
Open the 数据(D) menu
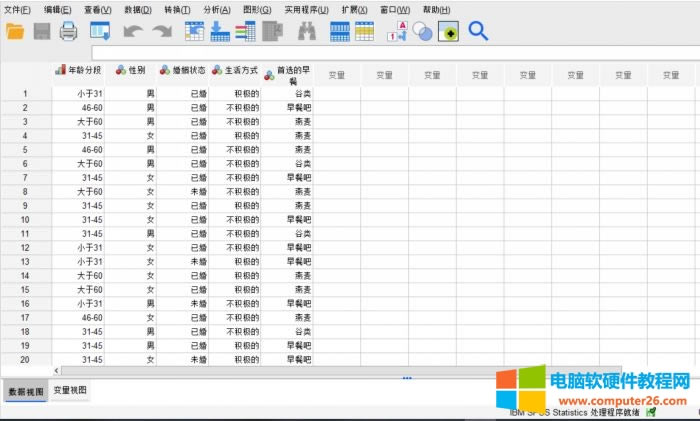(138, 9)
